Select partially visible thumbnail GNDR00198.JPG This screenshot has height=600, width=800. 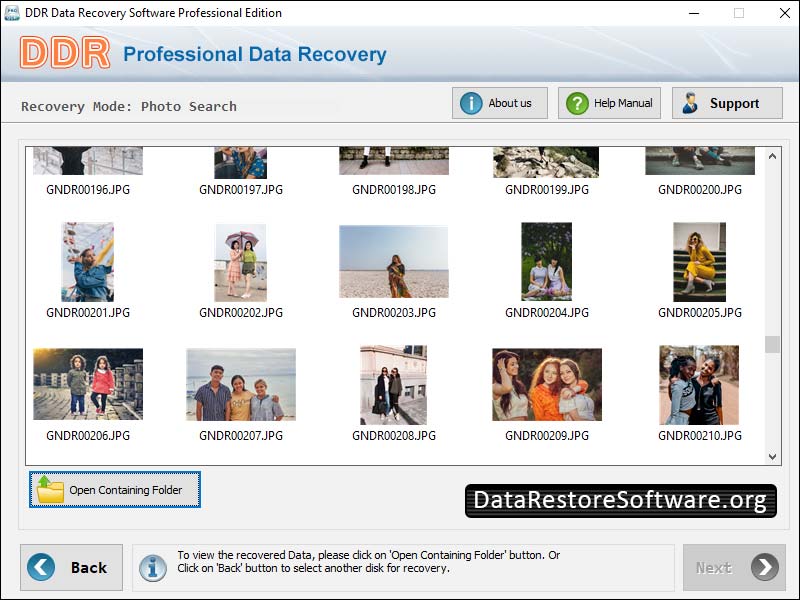click(x=394, y=161)
